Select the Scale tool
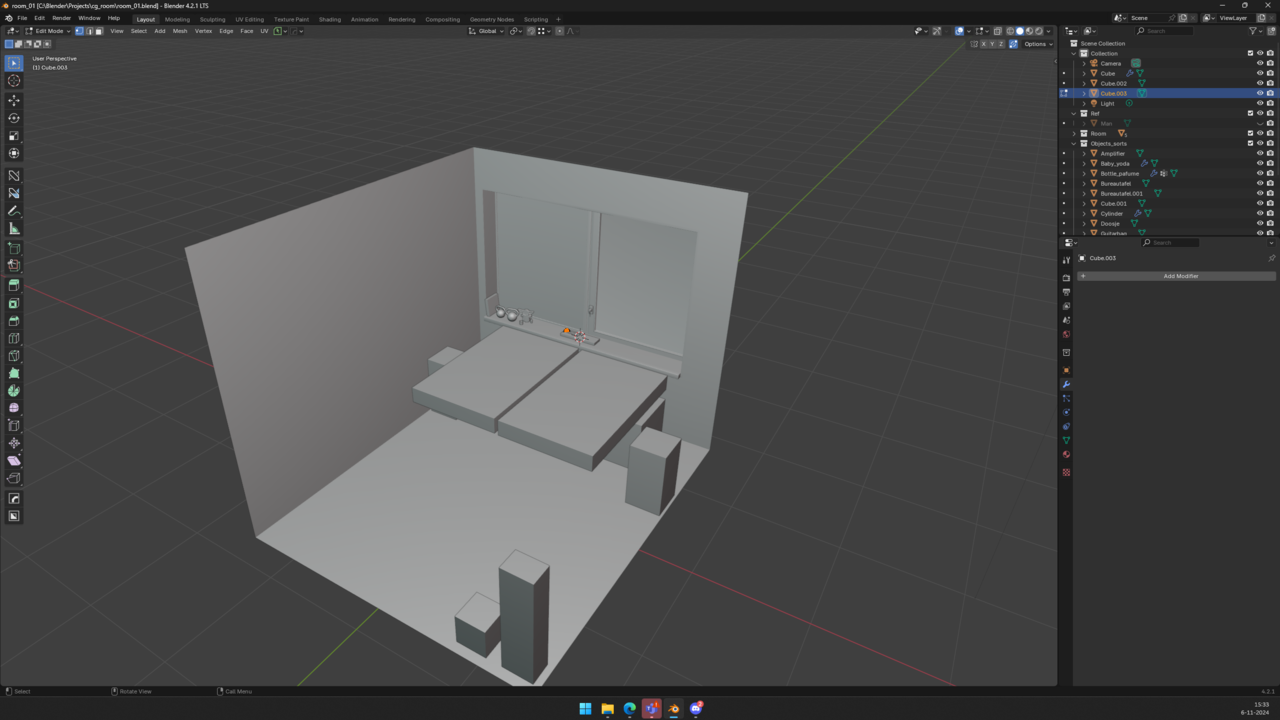 click(x=14, y=136)
